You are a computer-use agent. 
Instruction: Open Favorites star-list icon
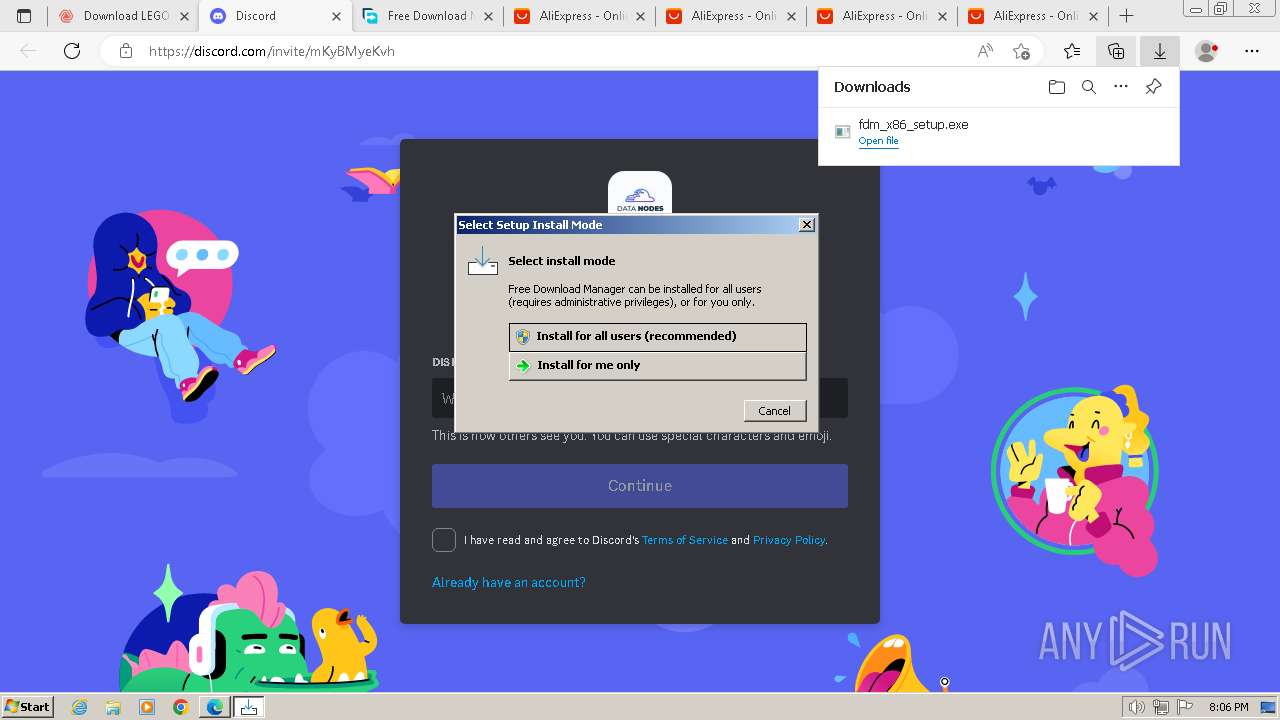[1072, 51]
